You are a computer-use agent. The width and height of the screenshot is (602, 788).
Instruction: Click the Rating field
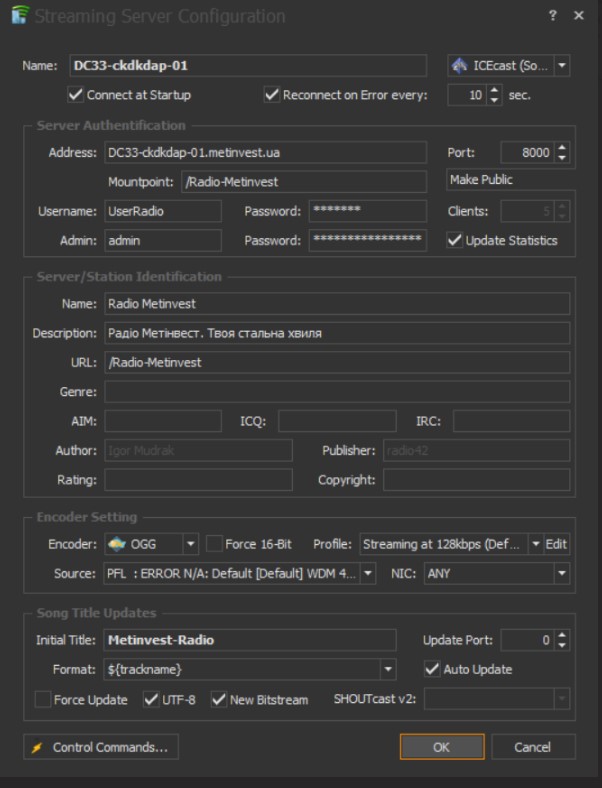tap(198, 479)
